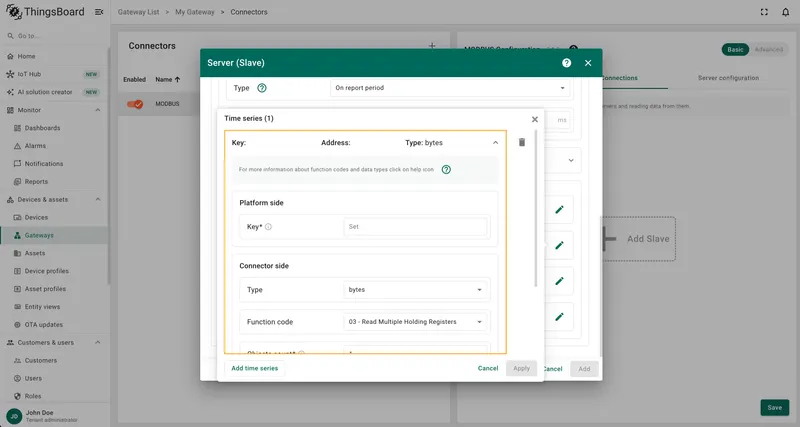Screen dimensions: 800x427
Task: Save the connector configuration
Action: (x=774, y=408)
